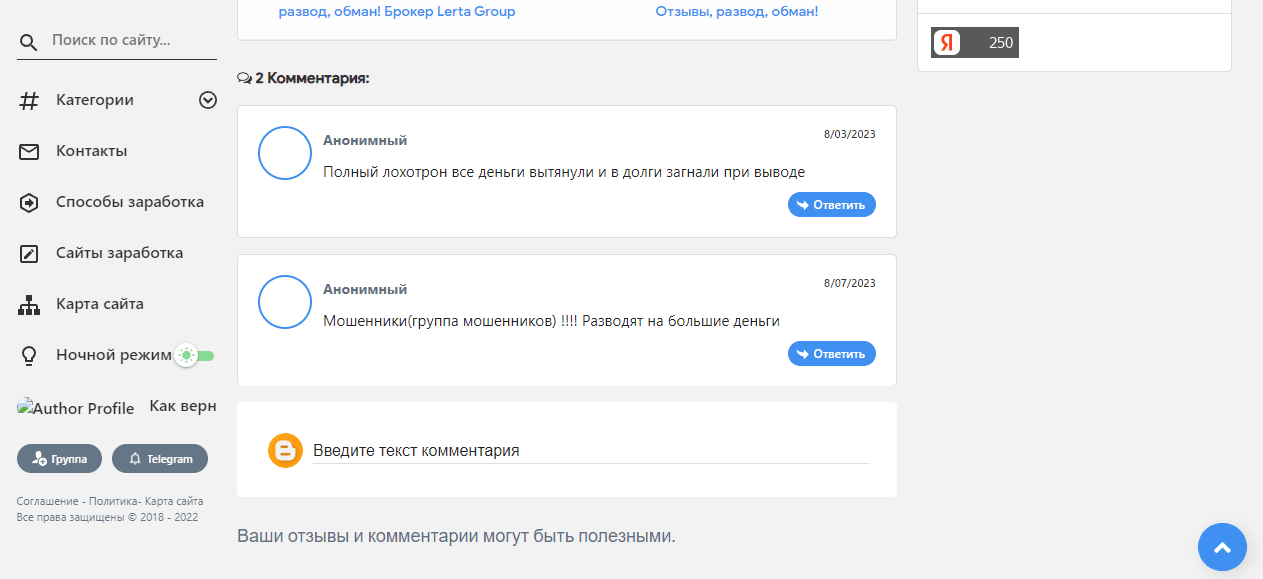Open Карта сайта hierarchy icon

point(27,304)
